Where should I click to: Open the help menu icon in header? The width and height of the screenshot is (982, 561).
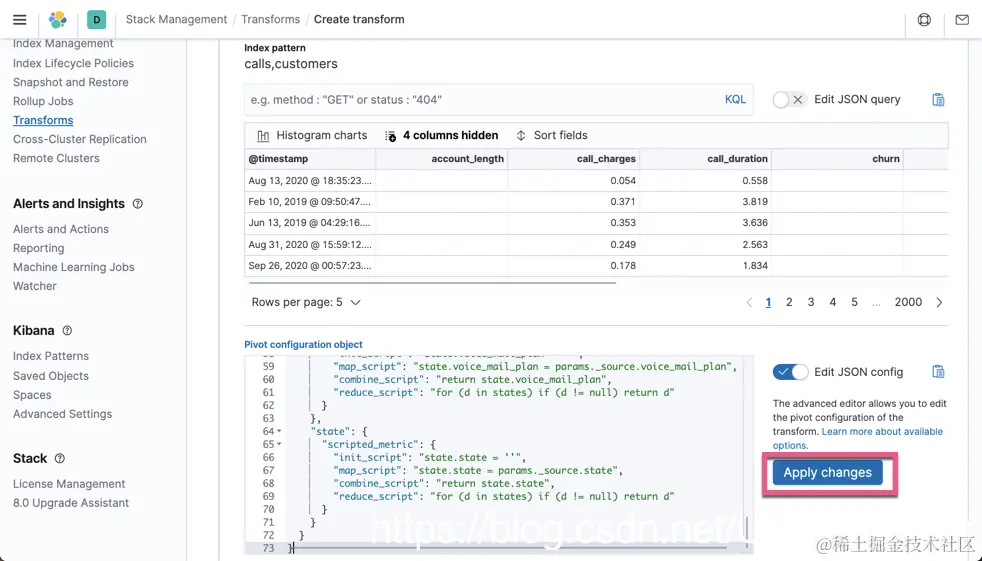(924, 20)
